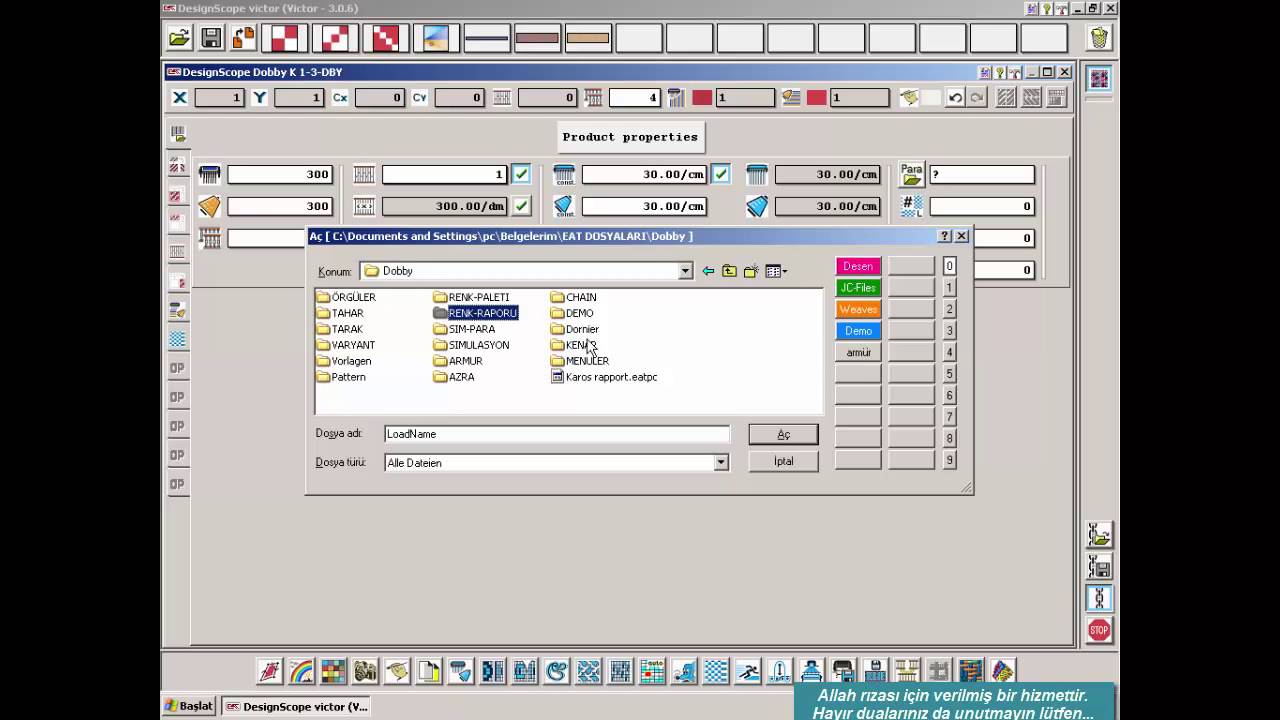The image size is (1280, 720).
Task: Open the view menu dropdown in dialog
Action: [776, 271]
